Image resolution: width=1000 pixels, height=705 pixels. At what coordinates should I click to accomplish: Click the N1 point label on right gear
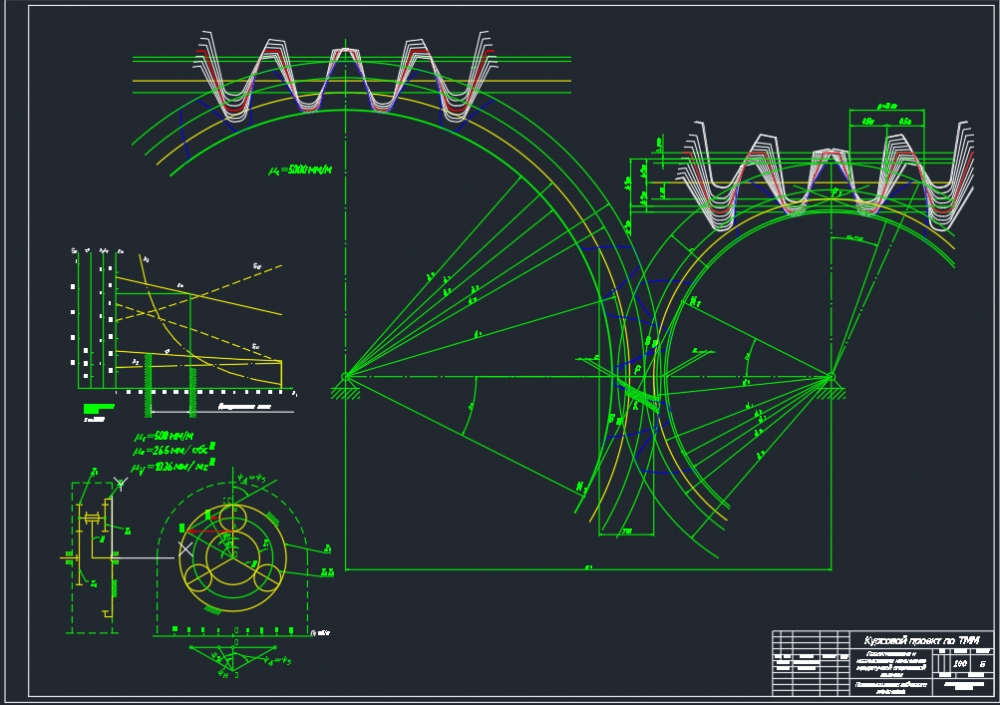[694, 302]
